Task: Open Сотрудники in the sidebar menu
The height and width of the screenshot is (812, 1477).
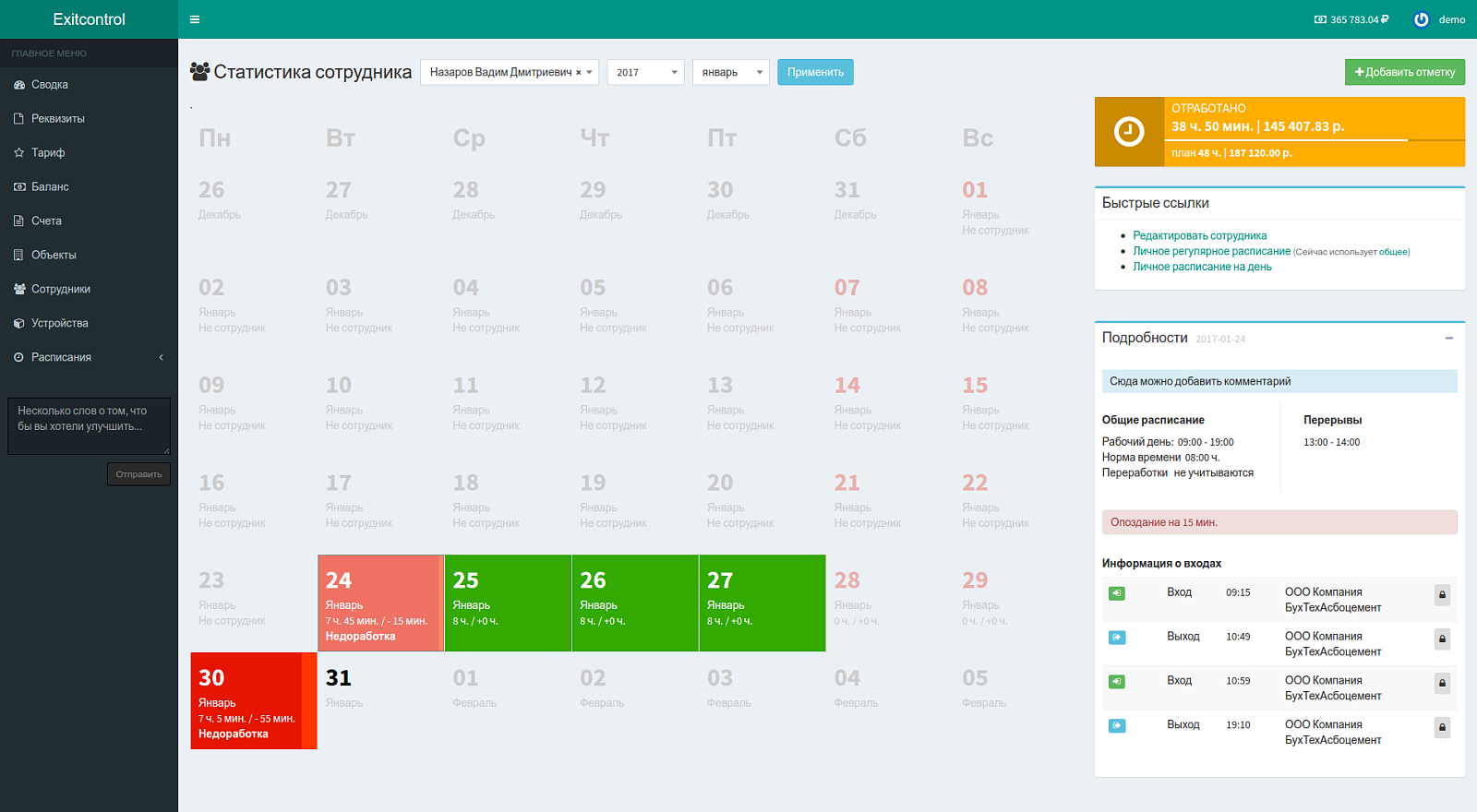Action: [x=89, y=289]
